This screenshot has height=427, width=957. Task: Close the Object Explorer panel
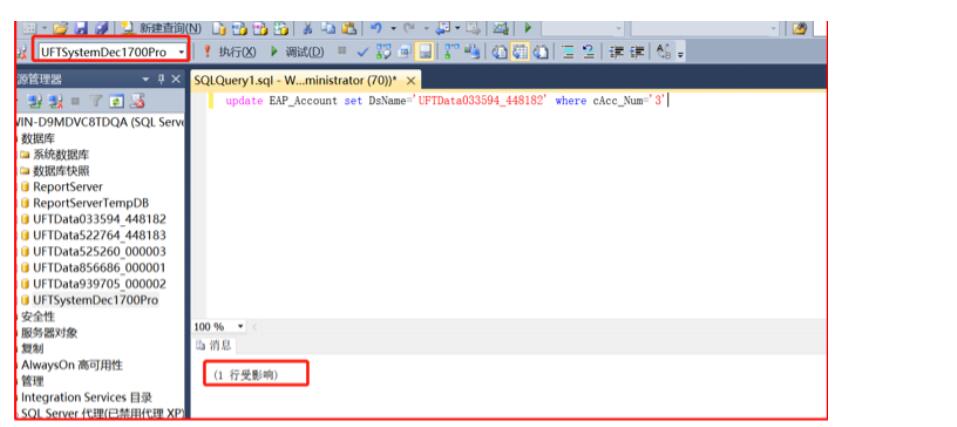[x=176, y=79]
